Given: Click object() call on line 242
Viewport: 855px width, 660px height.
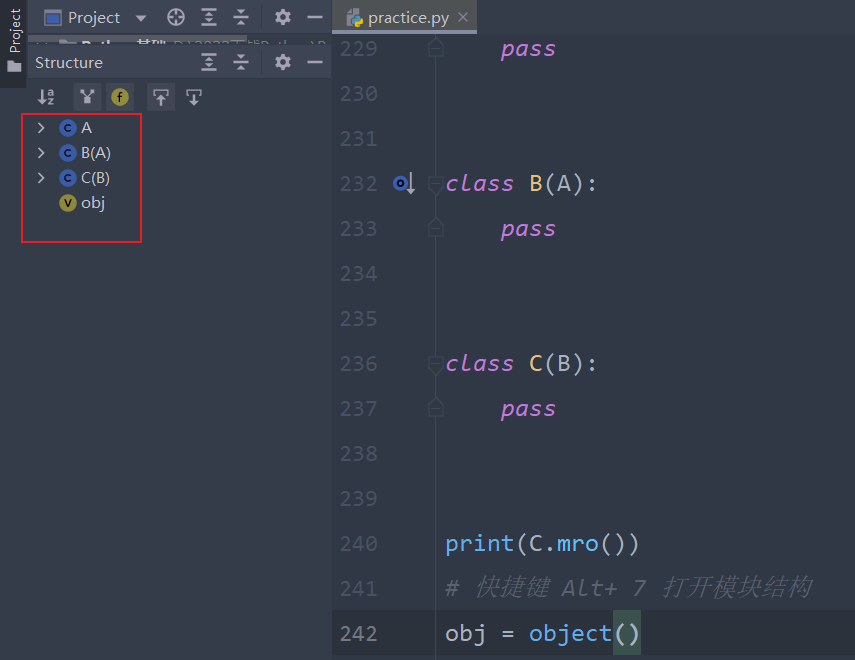Looking at the screenshot, I should click(x=583, y=634).
